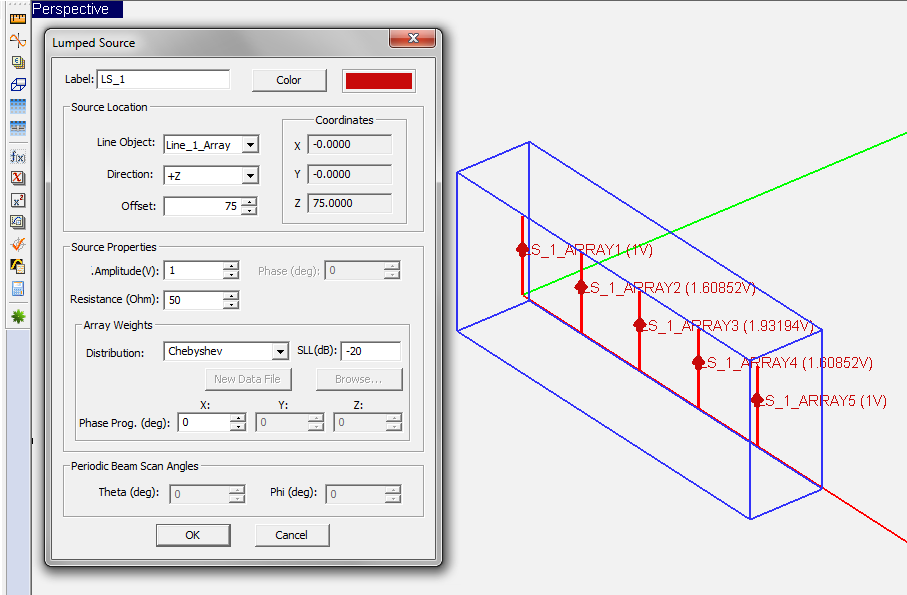The height and width of the screenshot is (595, 907).
Task: Click the calculator icon in toolbar
Action: click(x=17, y=289)
